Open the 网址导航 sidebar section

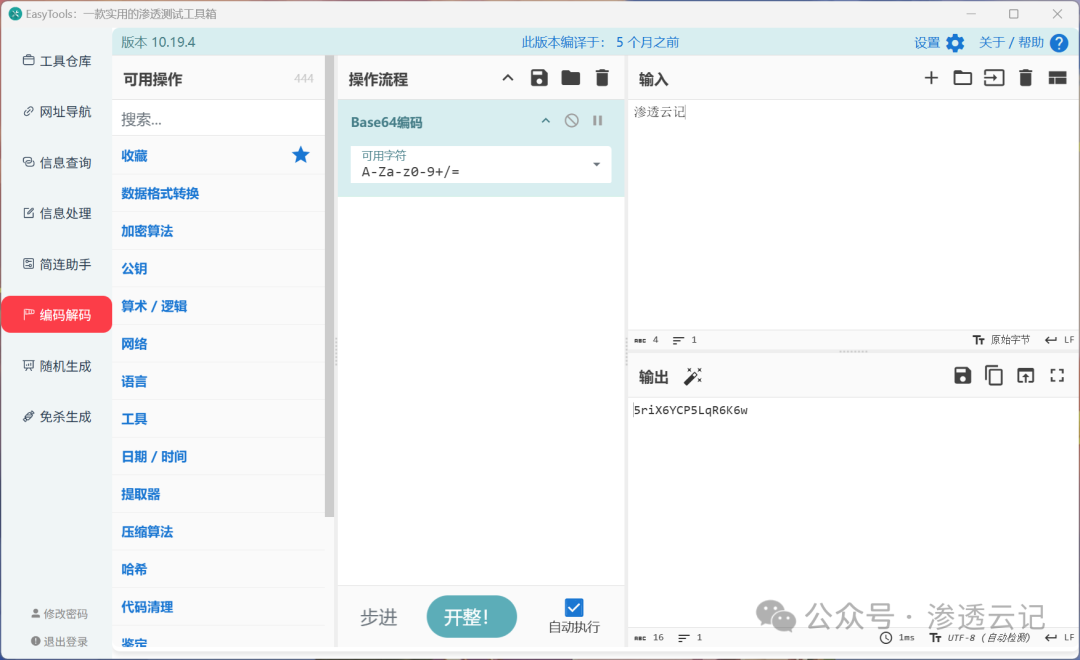click(x=57, y=112)
